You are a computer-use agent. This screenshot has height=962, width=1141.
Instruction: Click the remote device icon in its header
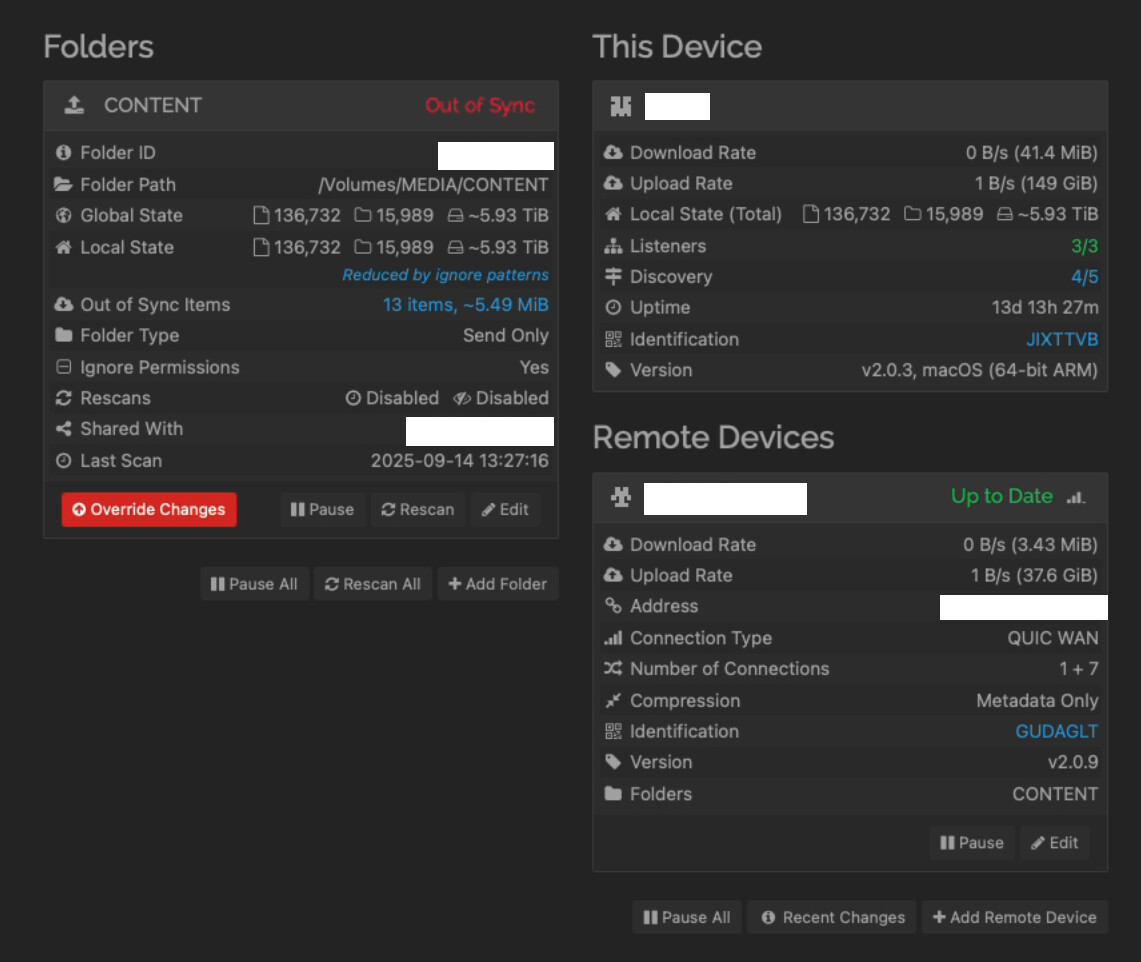coord(621,497)
